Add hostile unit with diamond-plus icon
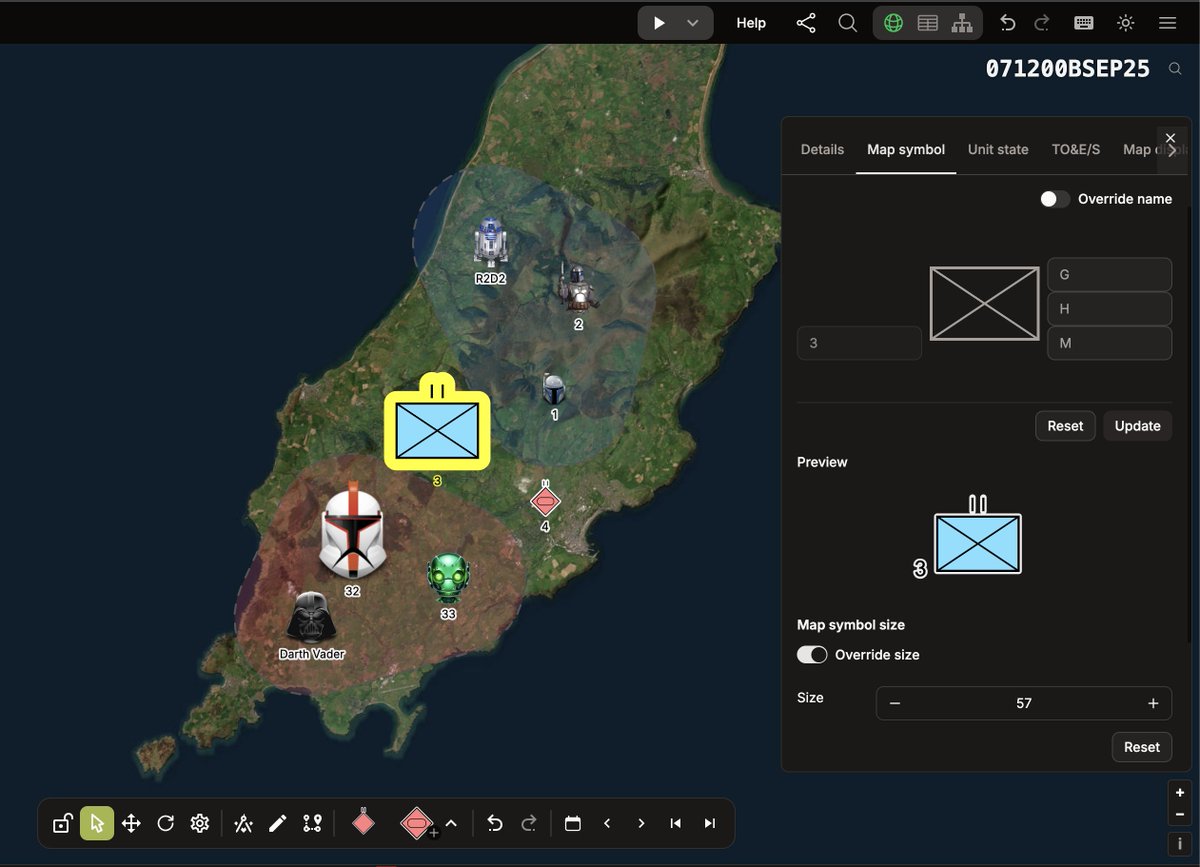Image resolution: width=1200 pixels, height=867 pixels. tap(418, 823)
